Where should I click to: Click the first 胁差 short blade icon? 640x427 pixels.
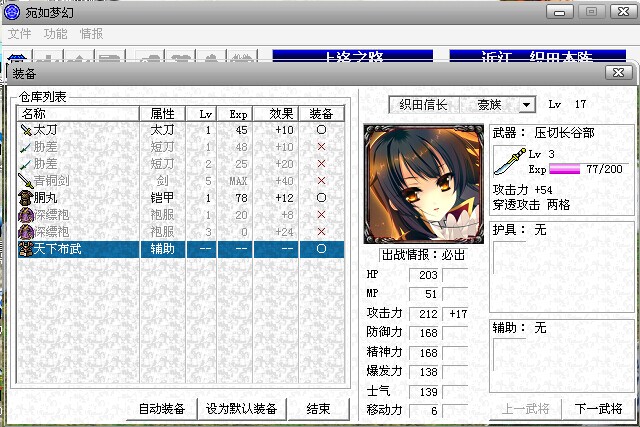[26, 147]
